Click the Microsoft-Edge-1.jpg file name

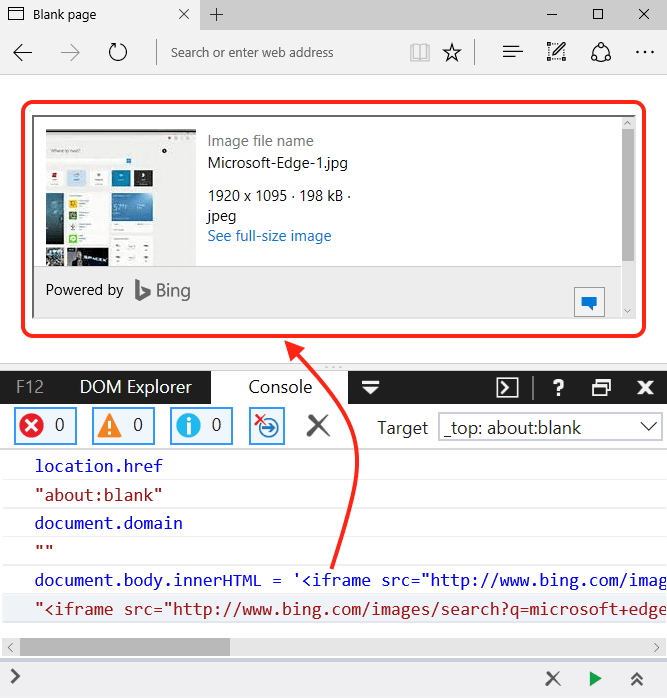(277, 163)
